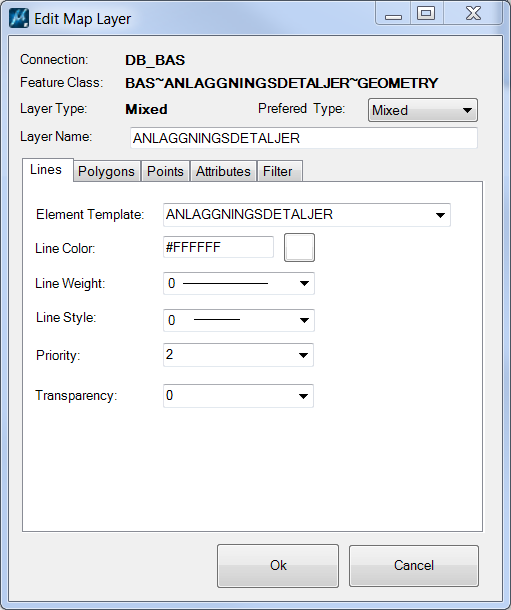This screenshot has height=610, width=511.
Task: Go to the Filter tab
Action: click(x=279, y=171)
